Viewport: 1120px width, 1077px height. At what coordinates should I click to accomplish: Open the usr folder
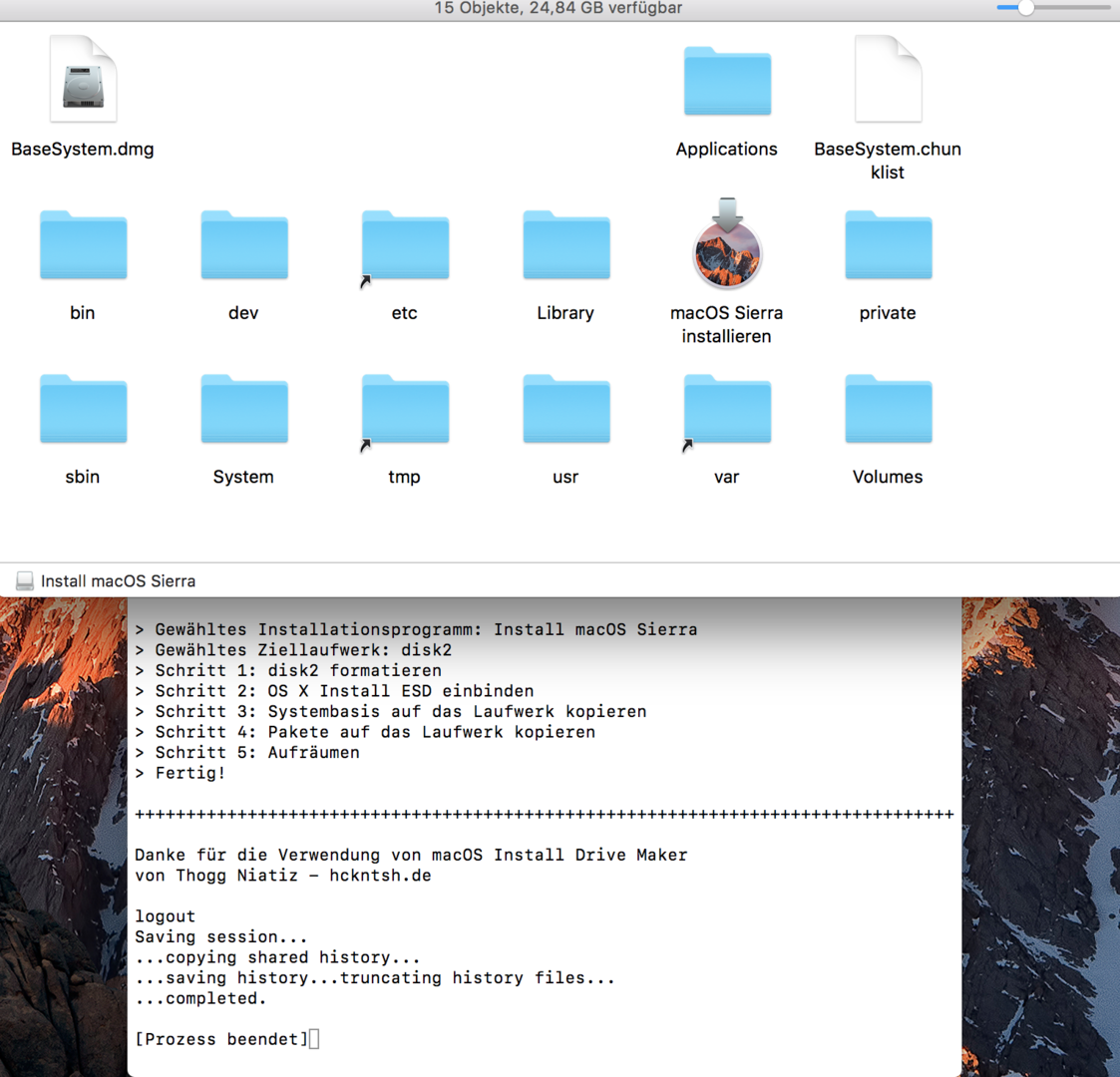(x=565, y=410)
